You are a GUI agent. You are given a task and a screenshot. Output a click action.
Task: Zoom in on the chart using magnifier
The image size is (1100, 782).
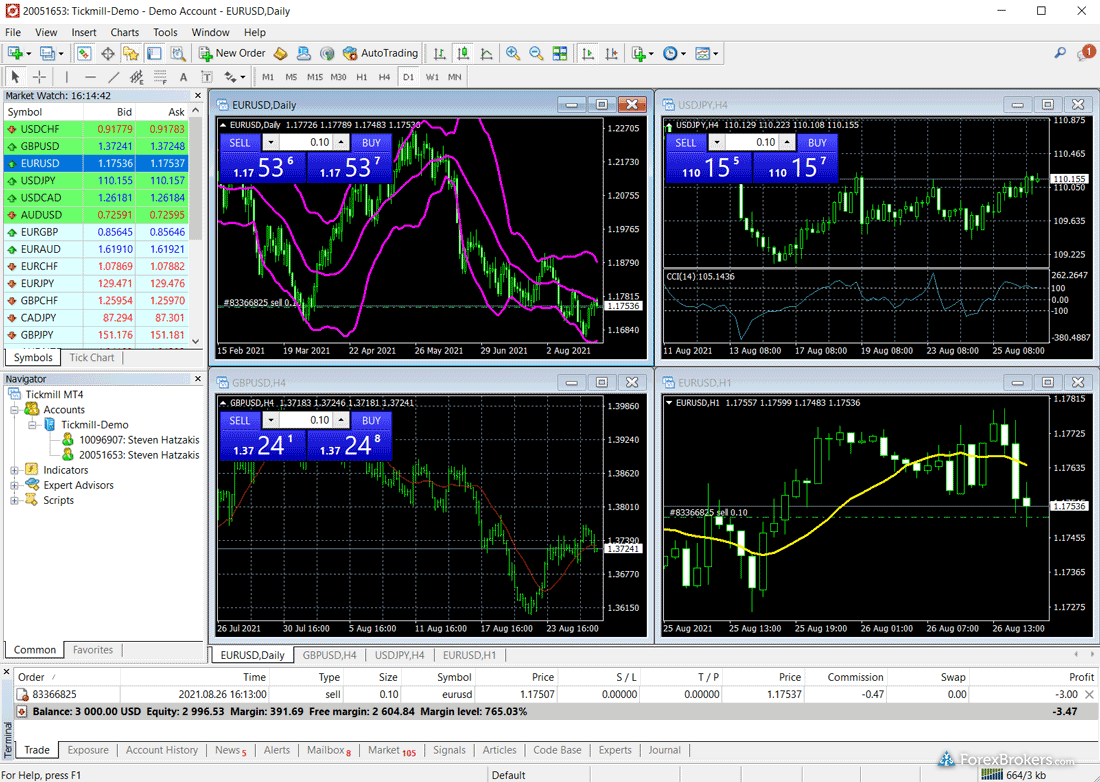click(x=513, y=53)
